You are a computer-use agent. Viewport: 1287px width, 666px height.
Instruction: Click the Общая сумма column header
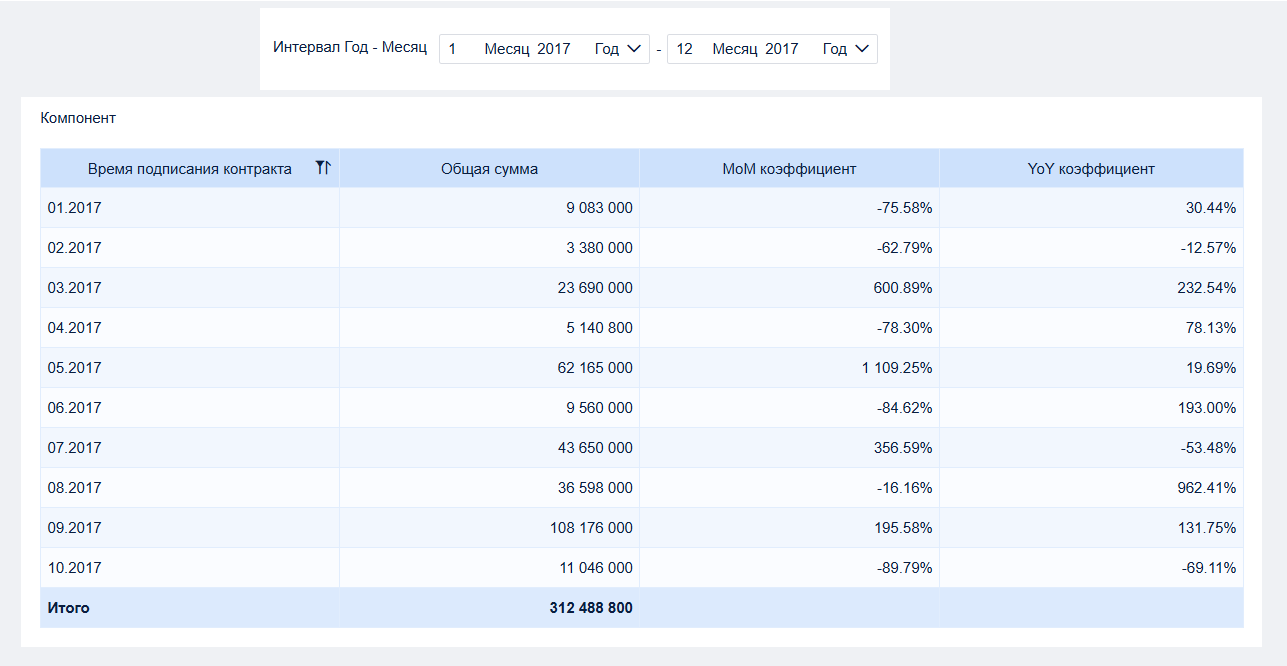coord(490,168)
